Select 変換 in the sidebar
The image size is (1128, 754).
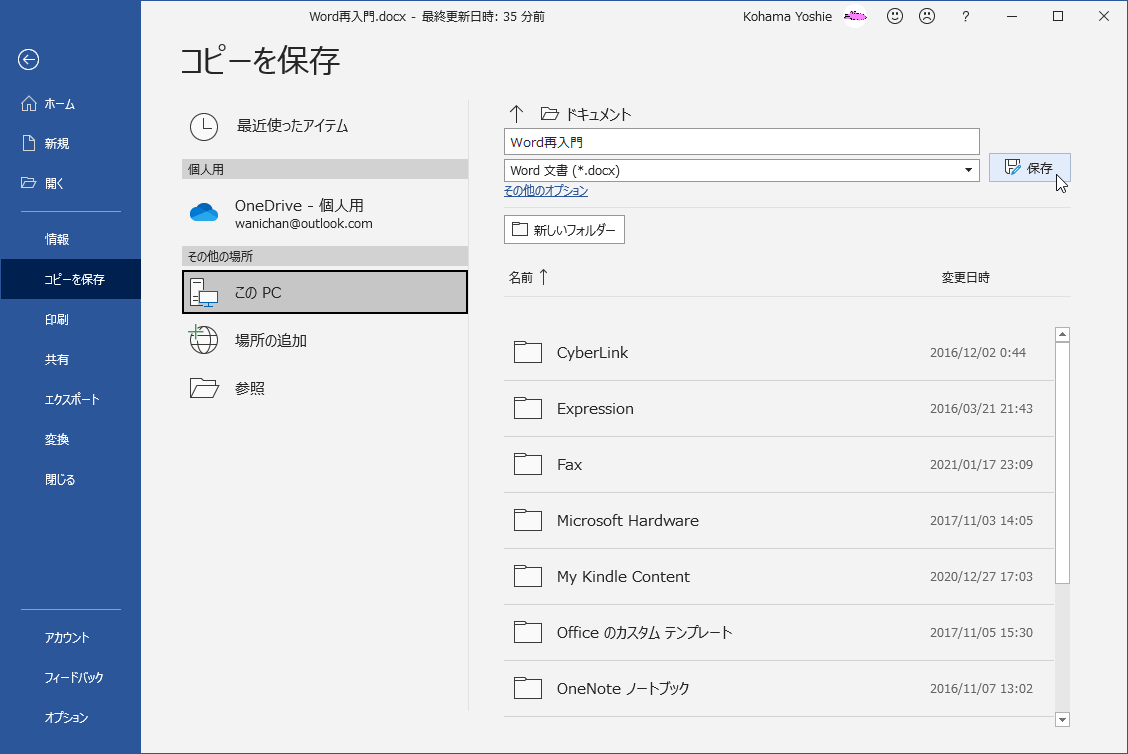tap(56, 439)
